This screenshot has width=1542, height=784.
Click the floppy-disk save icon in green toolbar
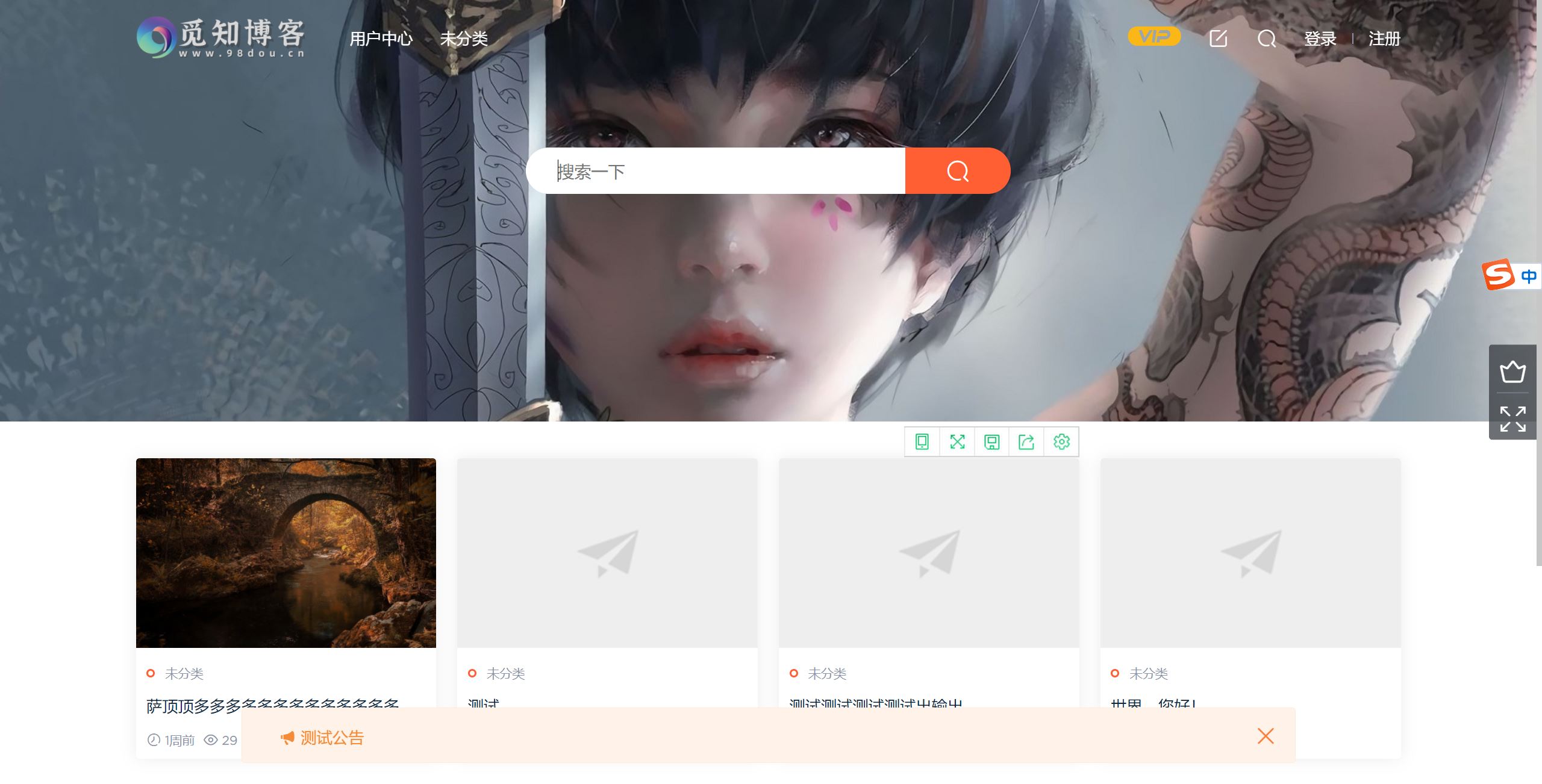991,442
